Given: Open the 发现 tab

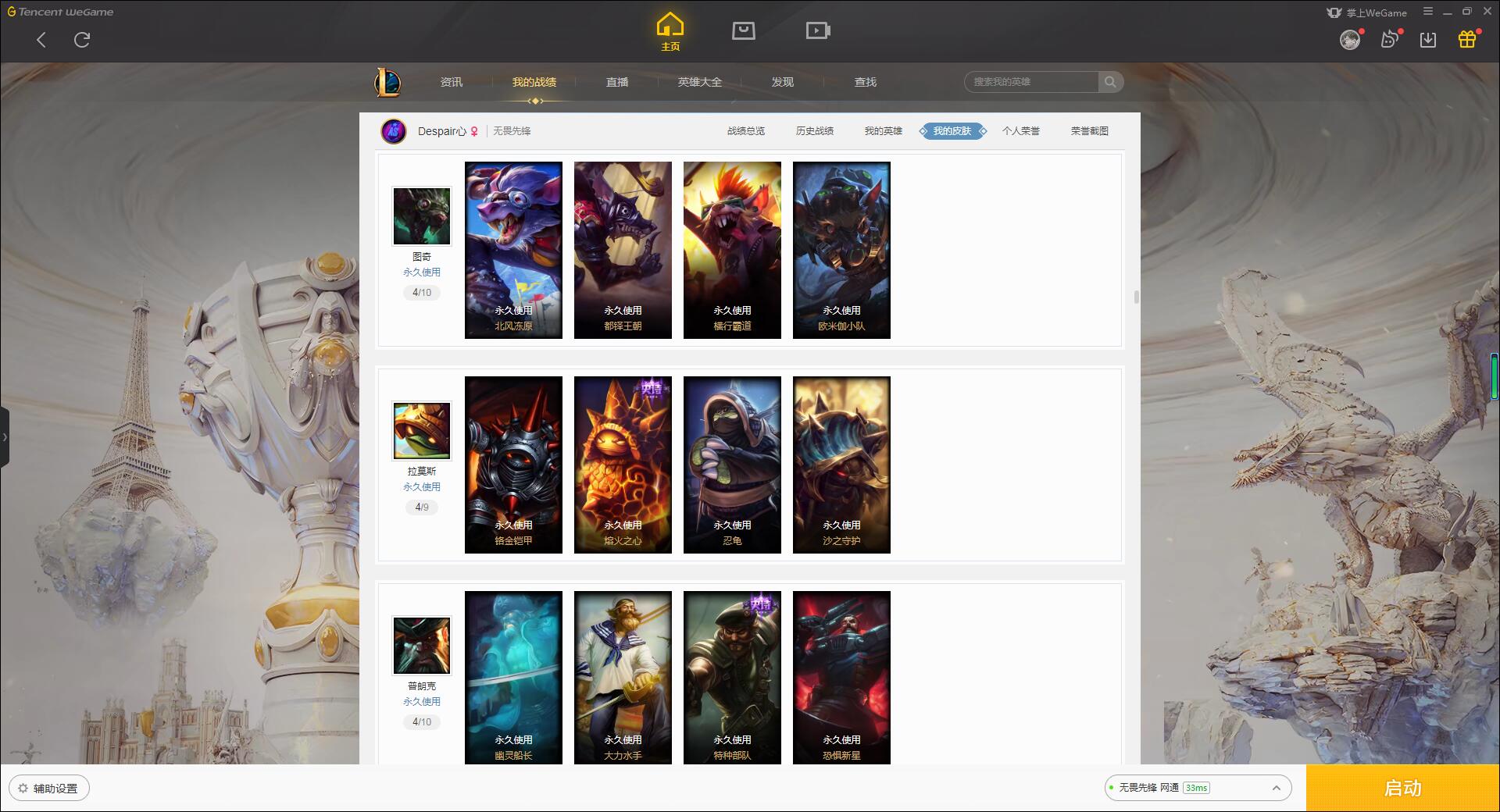Looking at the screenshot, I should click(783, 82).
